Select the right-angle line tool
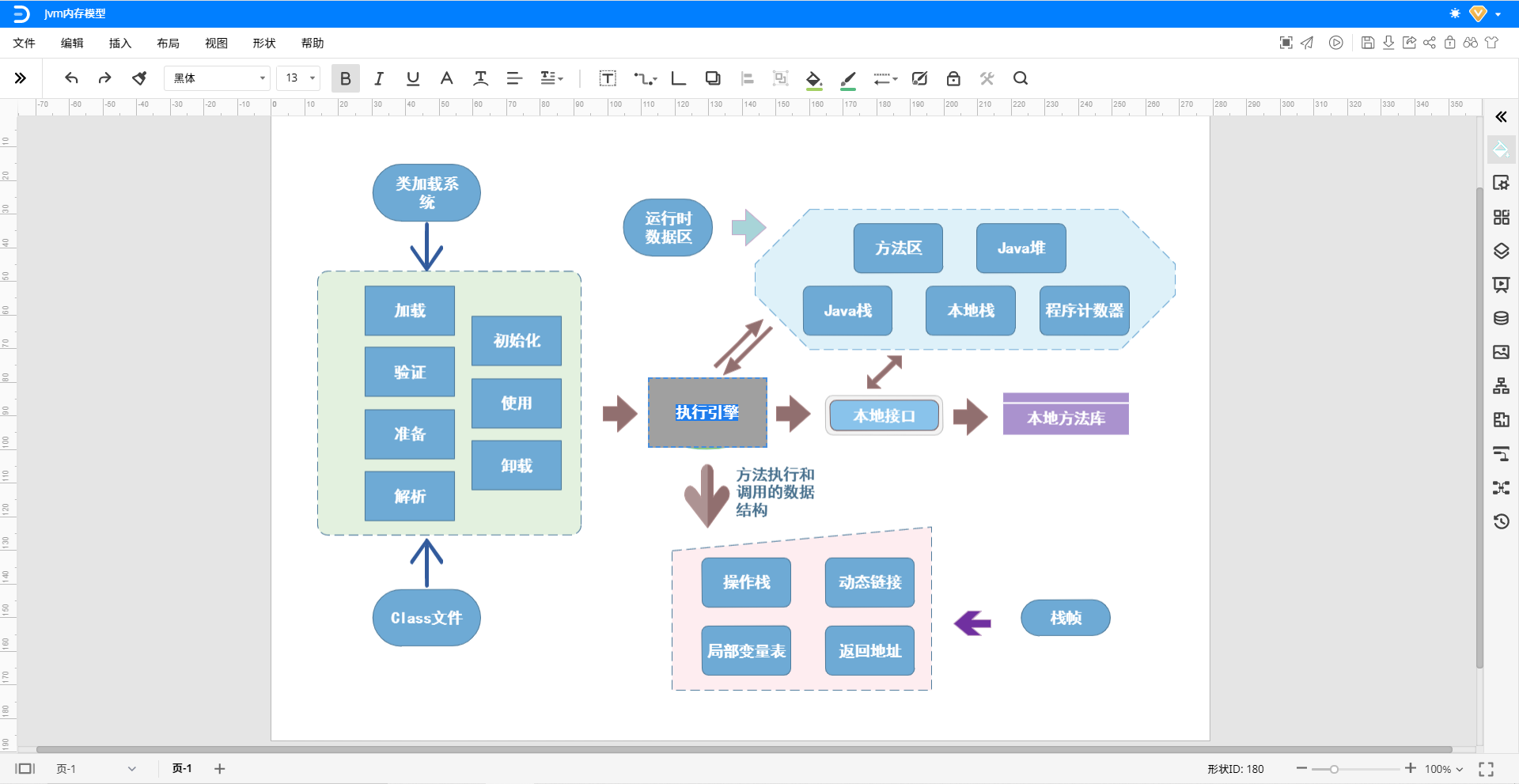 pyautogui.click(x=678, y=78)
